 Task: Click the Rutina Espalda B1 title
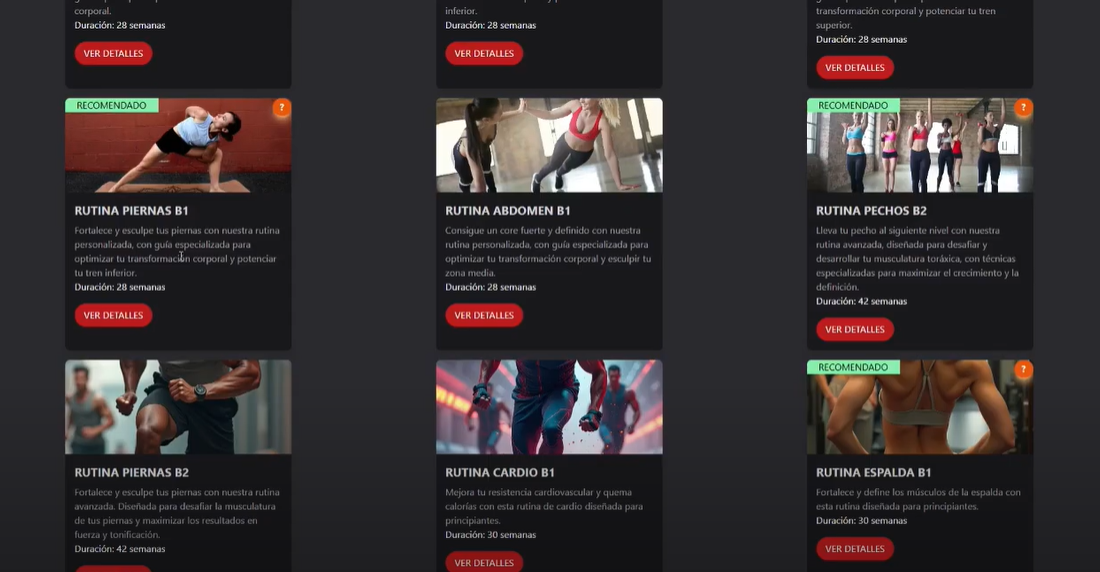(x=873, y=472)
